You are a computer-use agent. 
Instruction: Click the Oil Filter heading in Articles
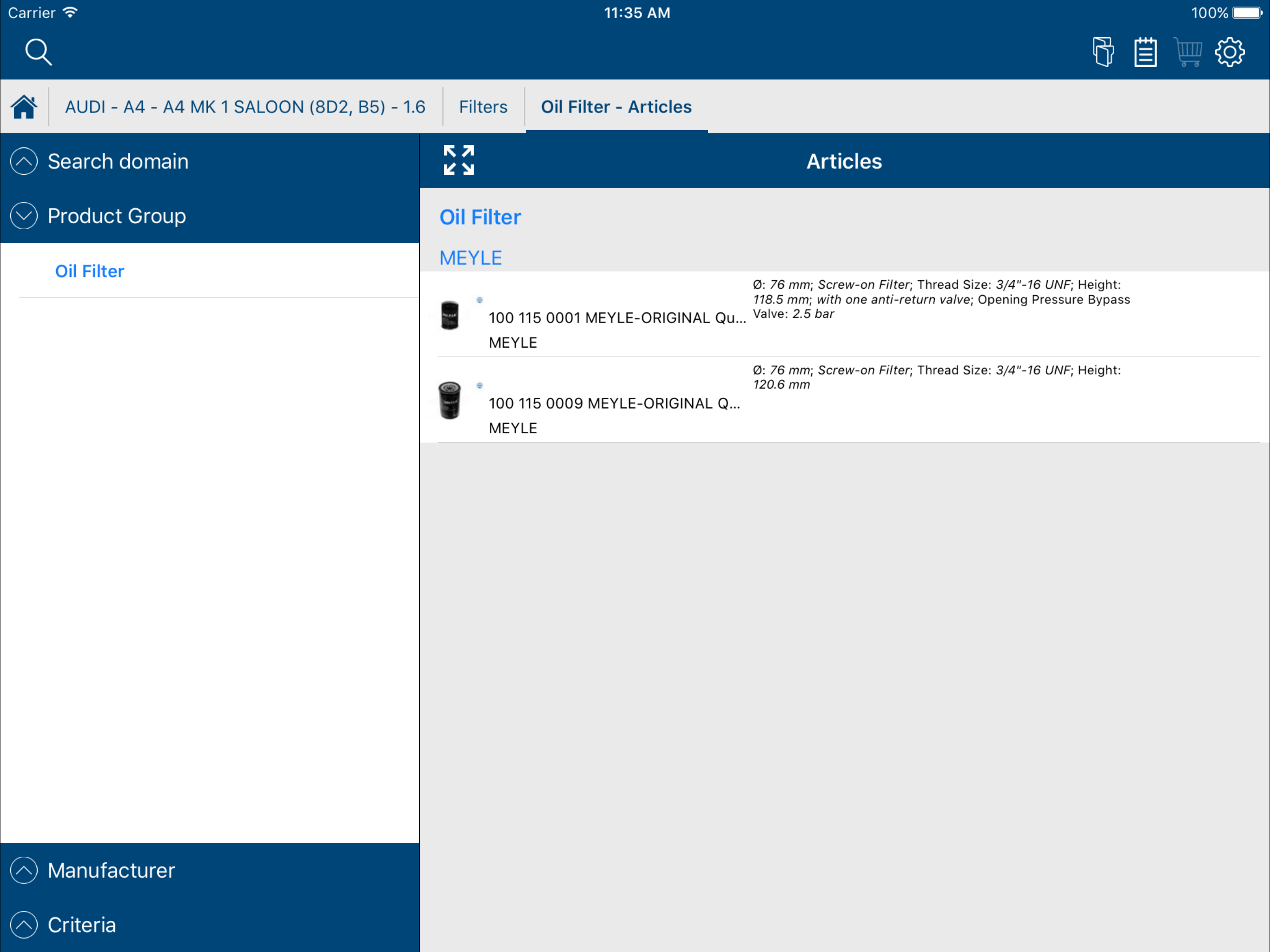480,217
